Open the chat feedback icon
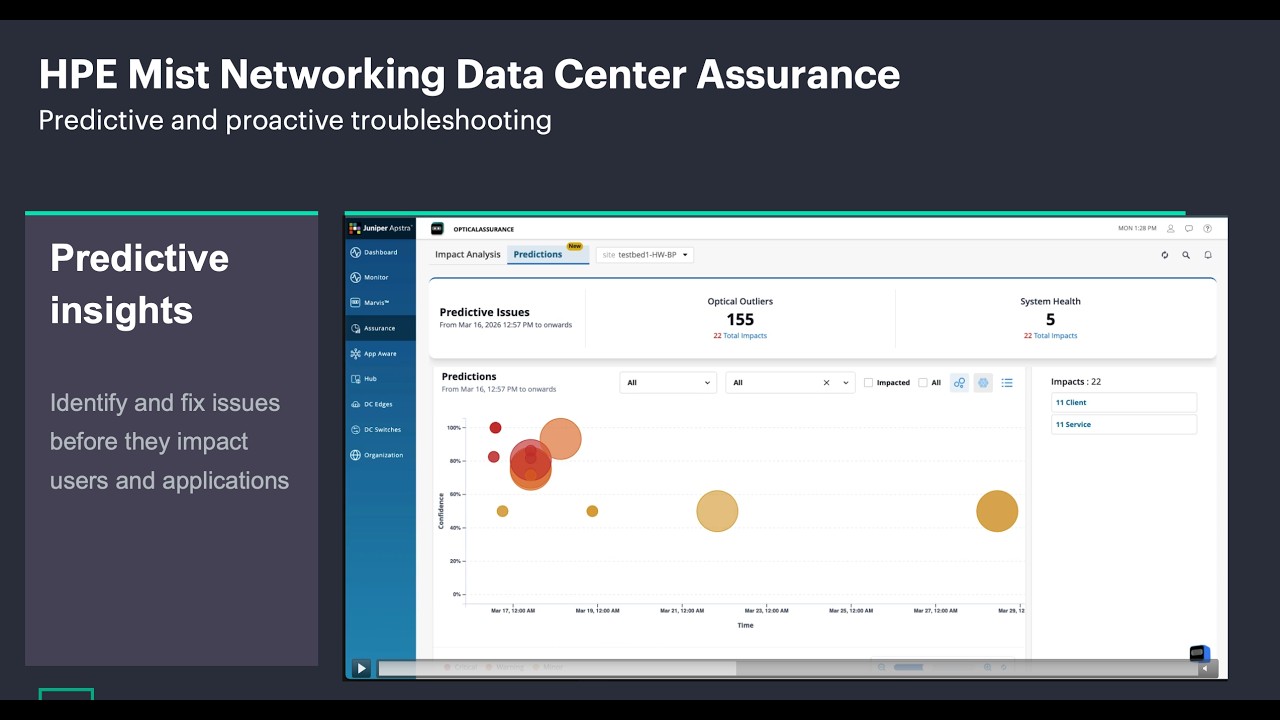This screenshot has height=720, width=1280. pos(1189,229)
